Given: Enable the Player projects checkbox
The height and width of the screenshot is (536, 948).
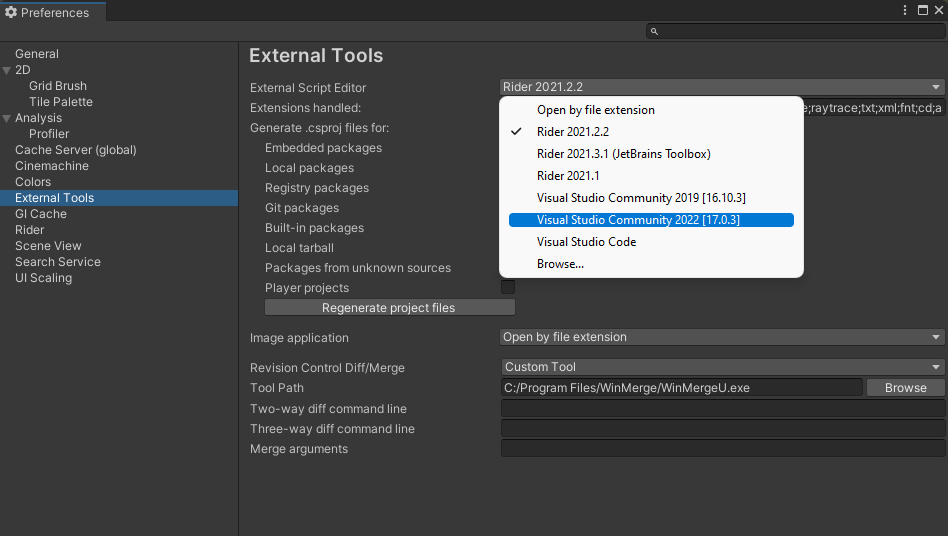Looking at the screenshot, I should tap(508, 288).
